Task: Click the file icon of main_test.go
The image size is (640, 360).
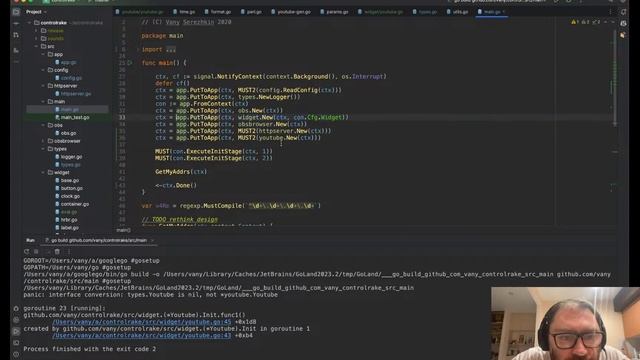Action: [57, 117]
